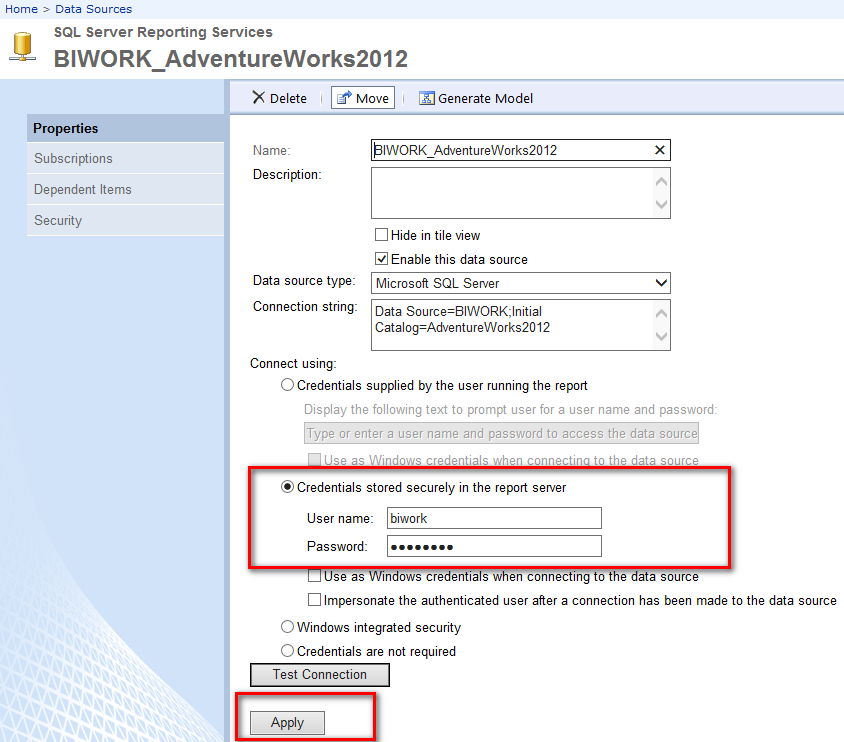Click the Generate Model icon
Viewport: 844px width, 742px height.
(x=427, y=98)
